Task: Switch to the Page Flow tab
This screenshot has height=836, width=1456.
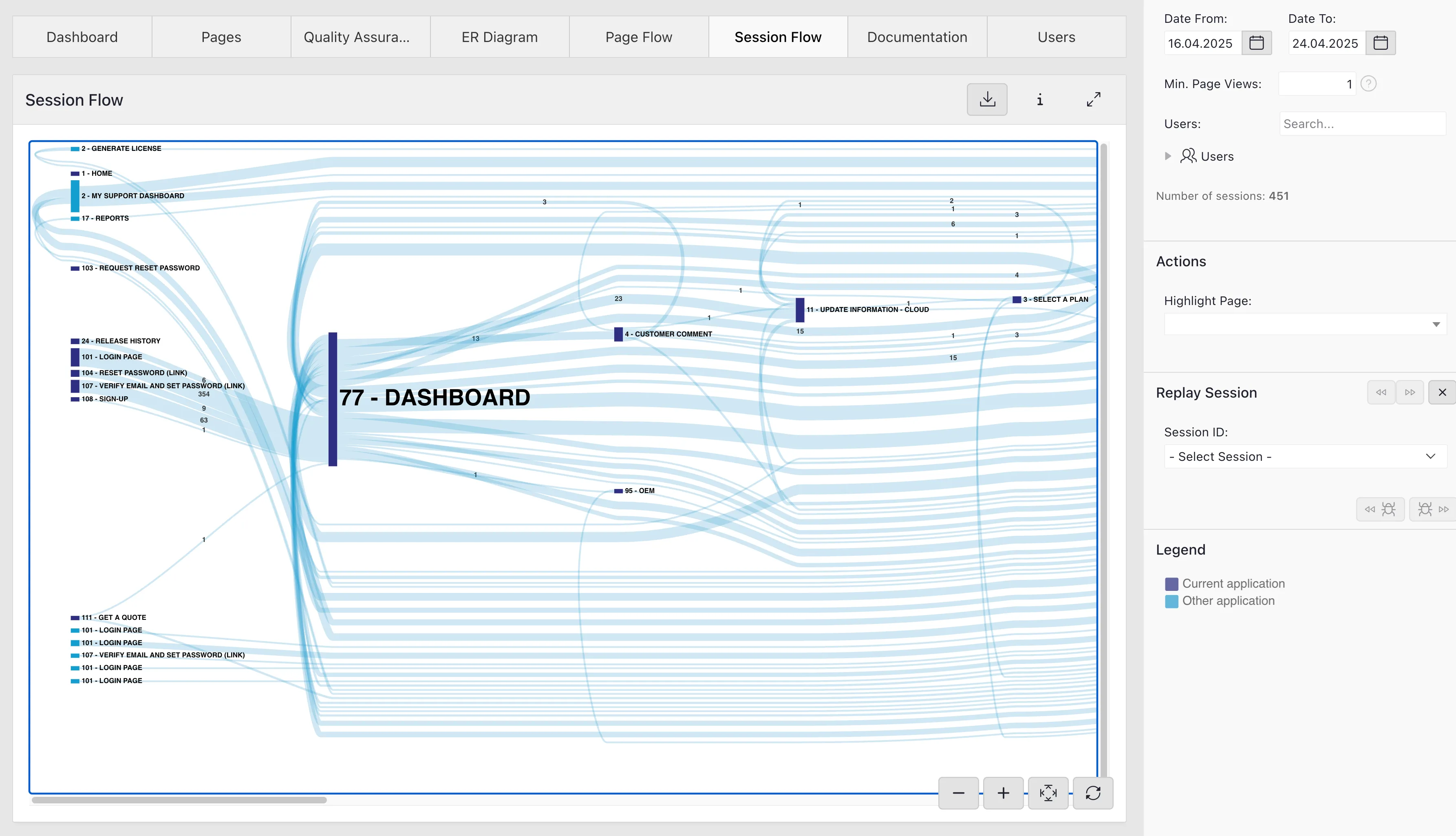Action: (x=638, y=36)
